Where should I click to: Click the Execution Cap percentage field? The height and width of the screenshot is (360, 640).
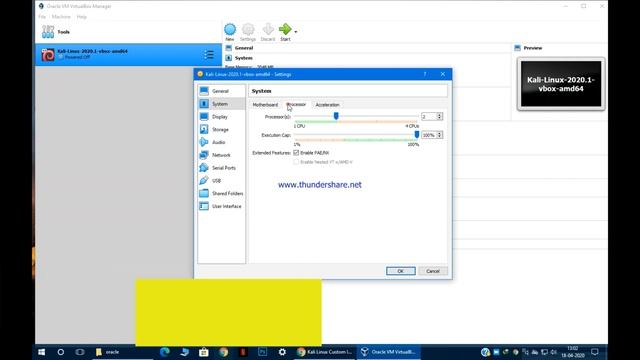coord(429,135)
